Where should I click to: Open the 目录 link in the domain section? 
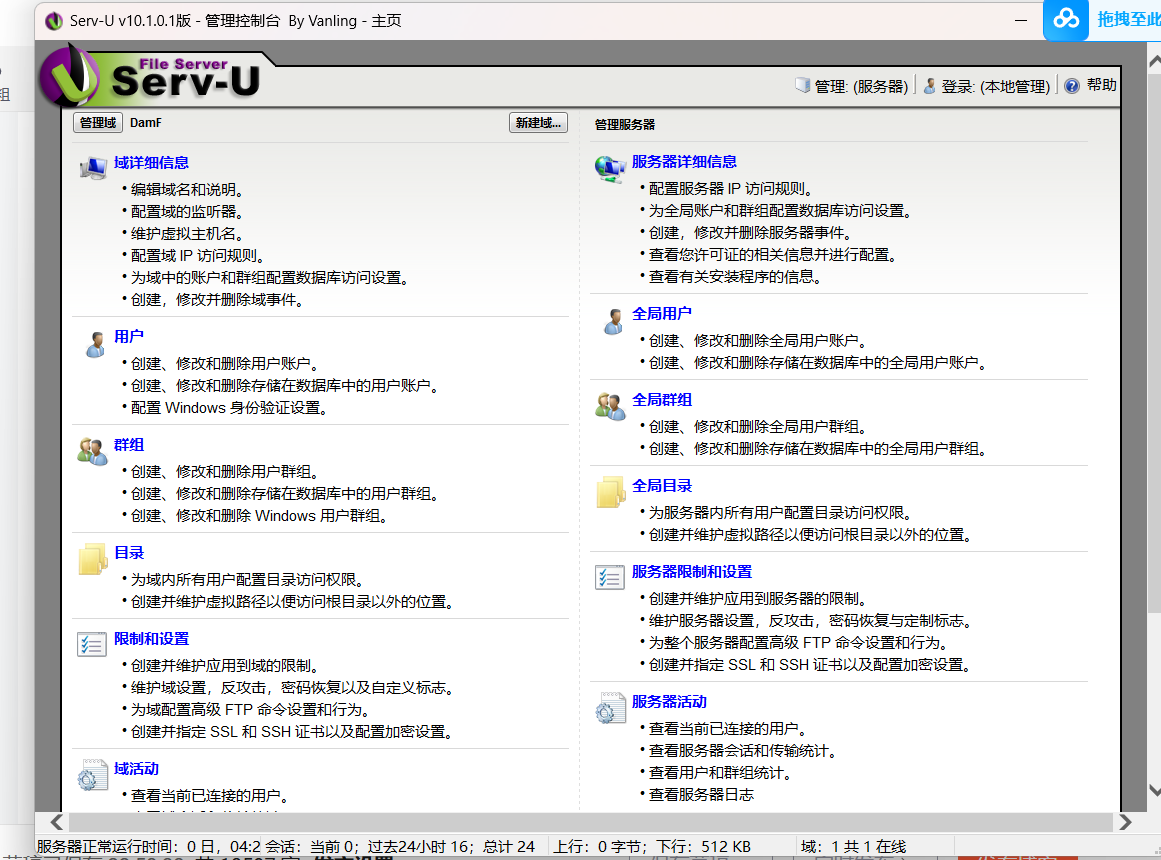click(x=129, y=553)
